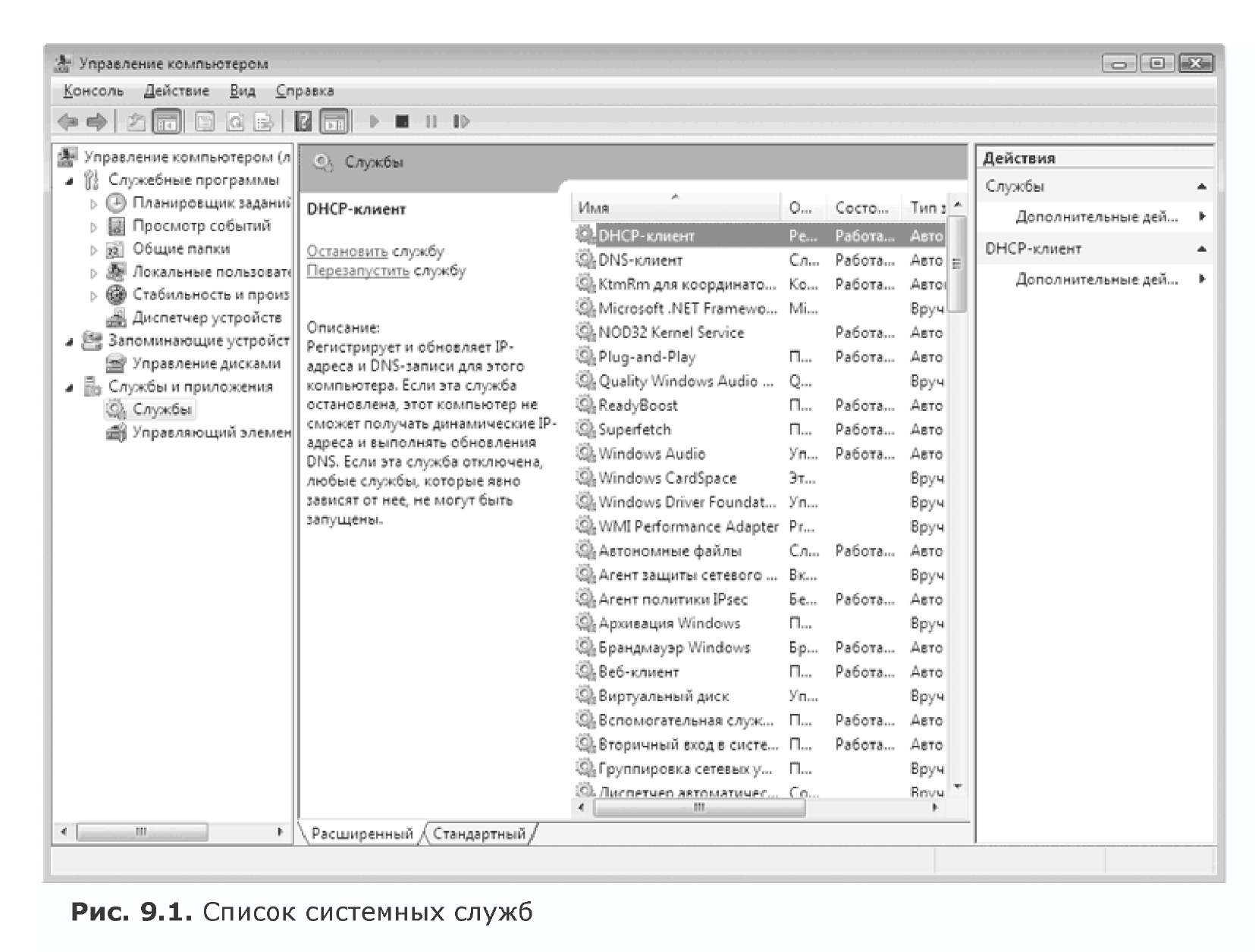
Task: Click the Export list toolbar icon
Action: (263, 121)
